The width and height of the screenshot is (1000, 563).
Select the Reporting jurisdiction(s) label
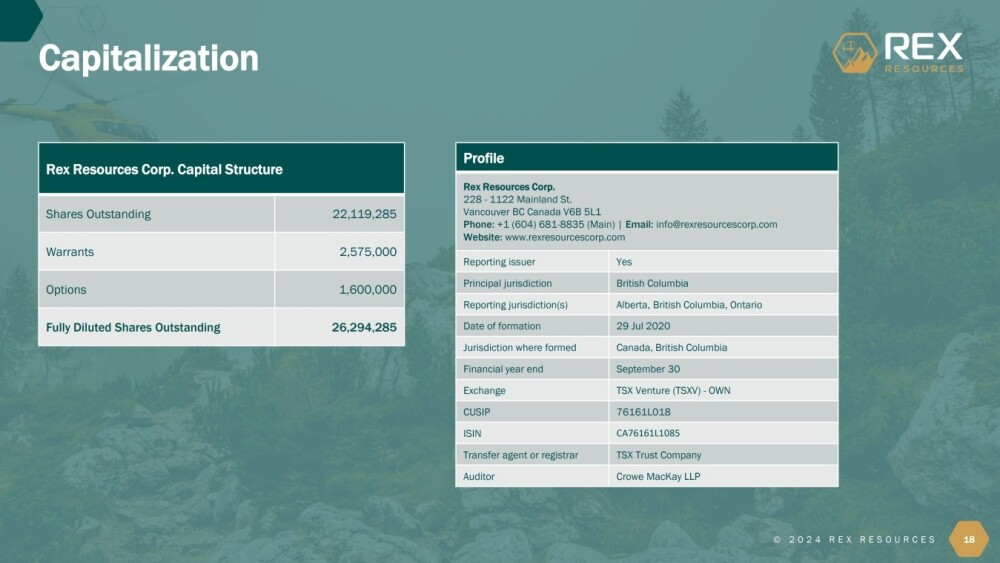[515, 305]
